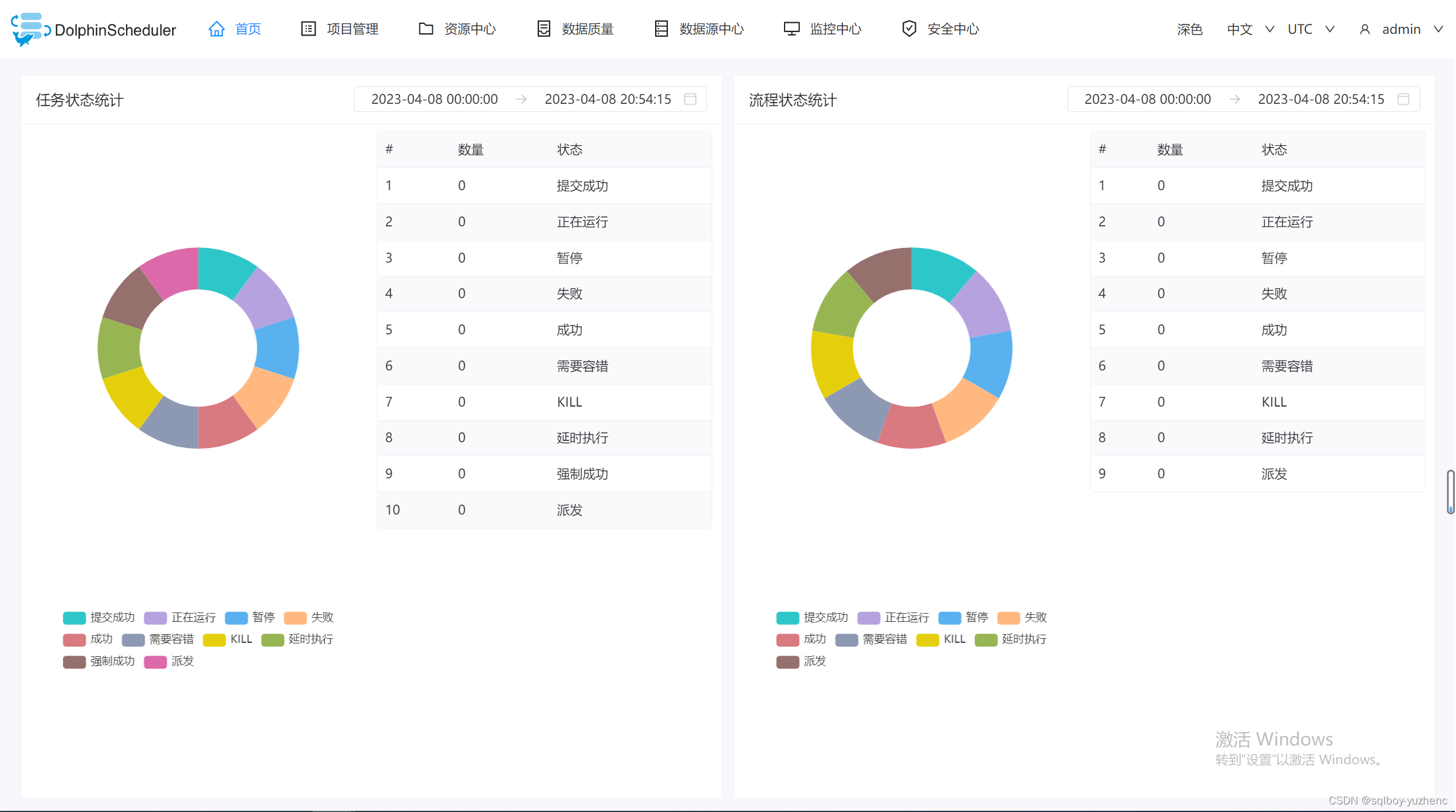Screen dimensions: 1456x812
Task: Toggle 需要容错 legend in task chart
Action: (x=157, y=639)
